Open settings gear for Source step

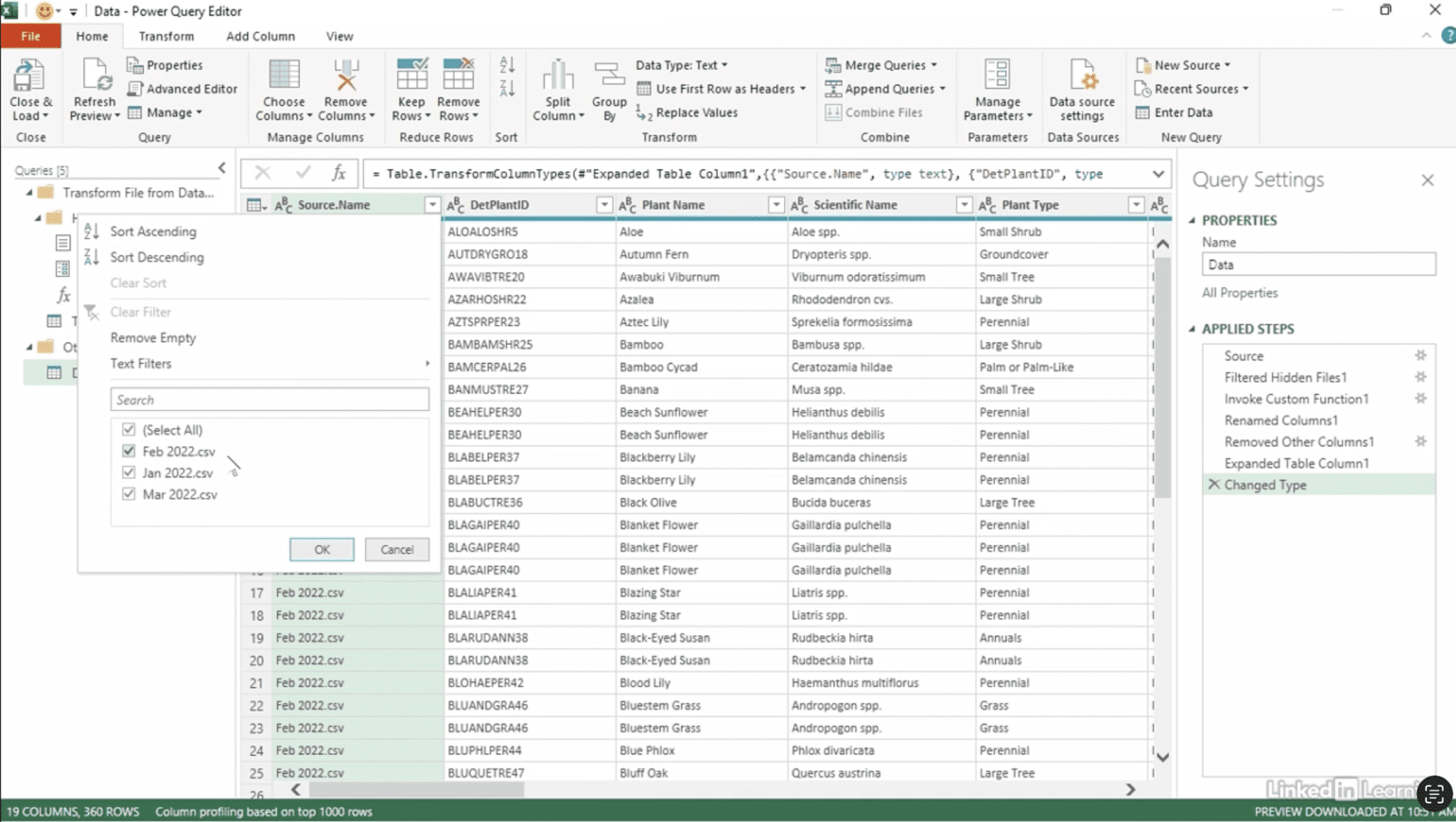1420,355
